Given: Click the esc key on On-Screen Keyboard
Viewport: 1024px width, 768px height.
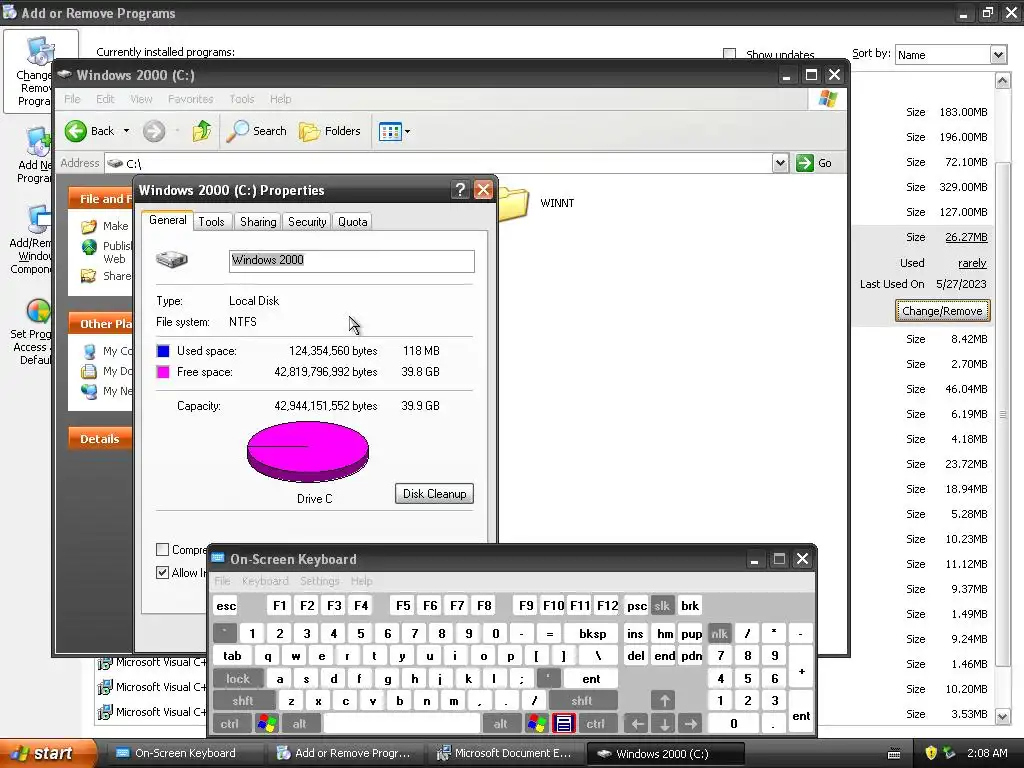Looking at the screenshot, I should point(226,606).
